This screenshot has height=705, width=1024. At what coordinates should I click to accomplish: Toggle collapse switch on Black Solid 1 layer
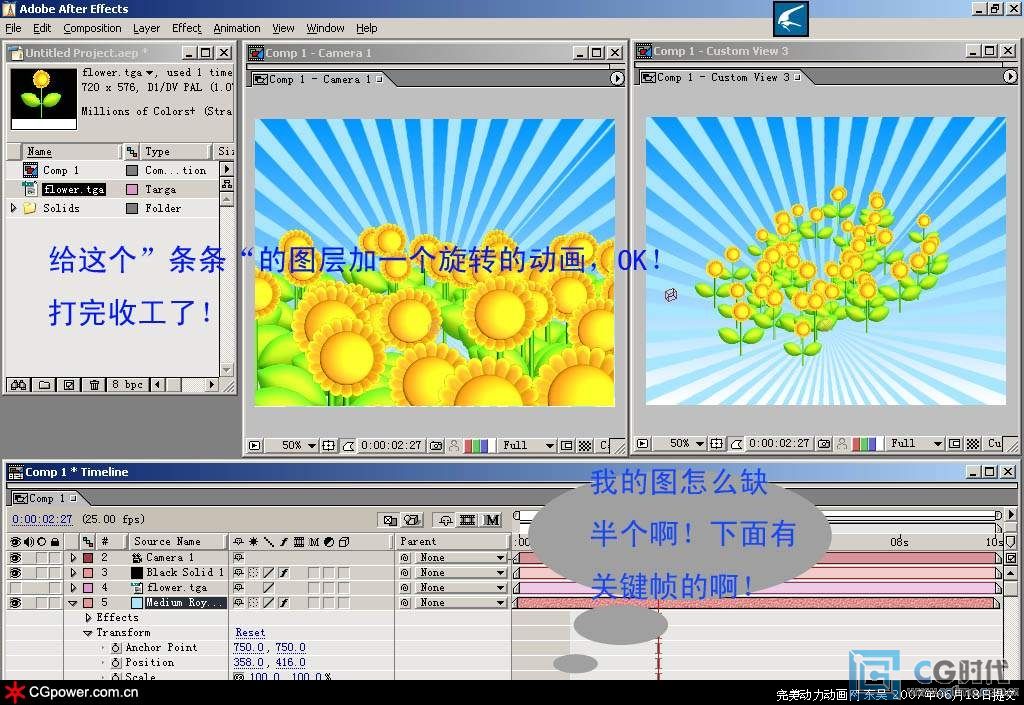click(253, 573)
